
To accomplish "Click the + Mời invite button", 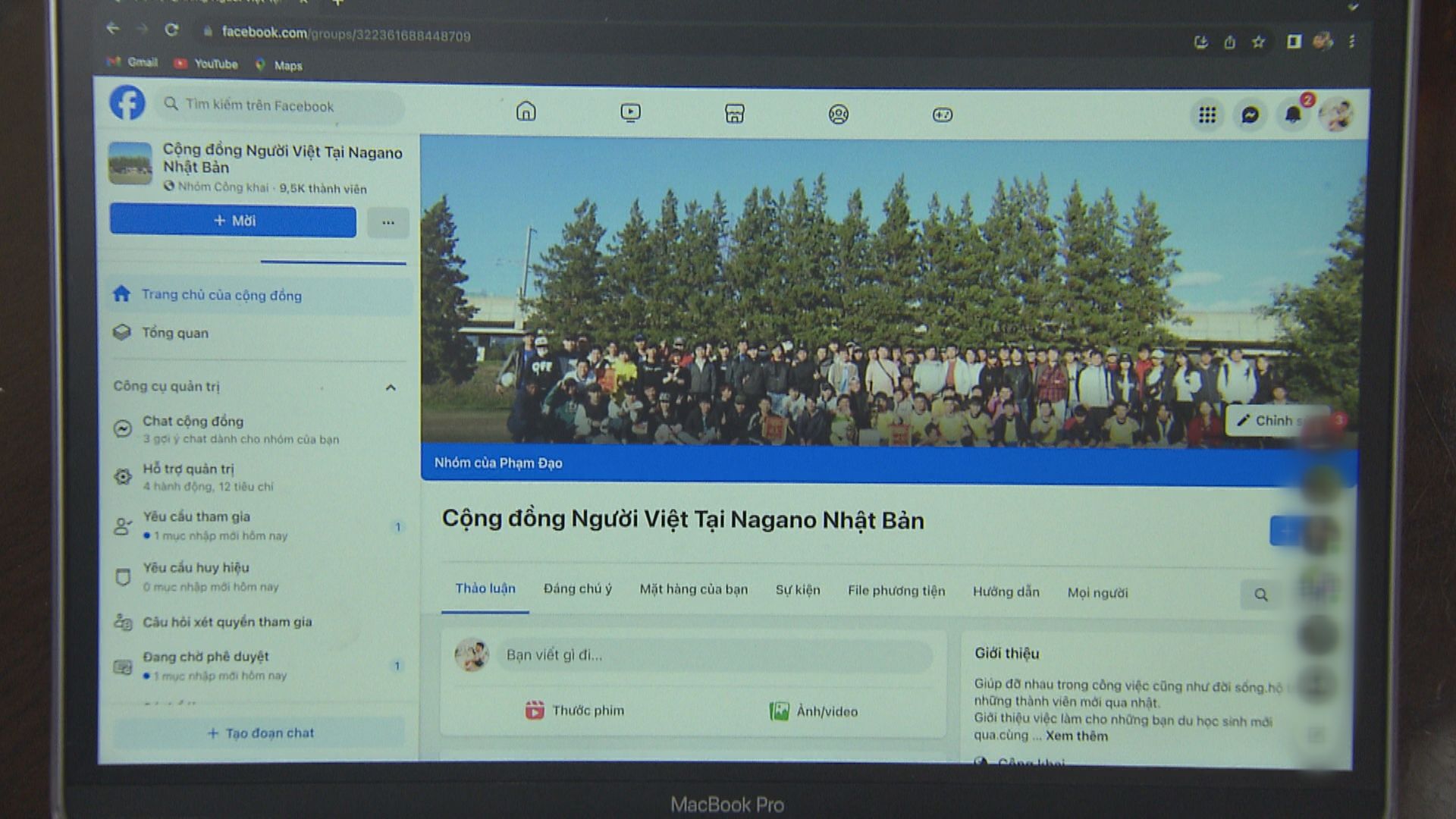I will (233, 221).
